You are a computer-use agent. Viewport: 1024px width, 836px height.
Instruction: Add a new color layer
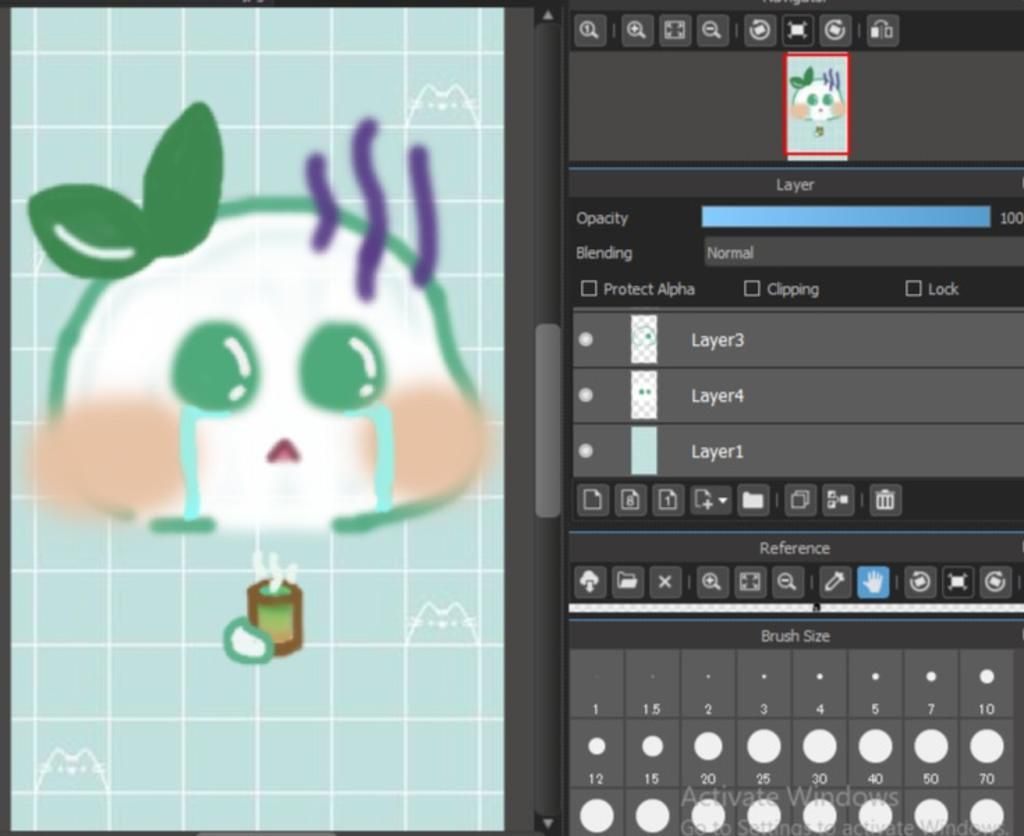(593, 500)
